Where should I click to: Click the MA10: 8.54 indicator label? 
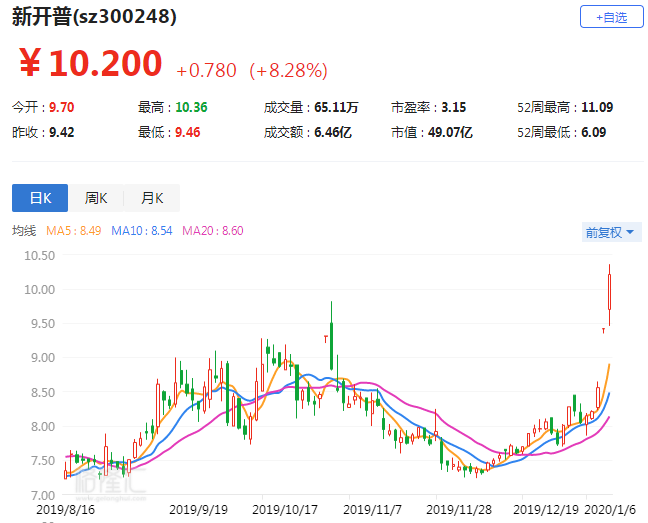point(141,231)
